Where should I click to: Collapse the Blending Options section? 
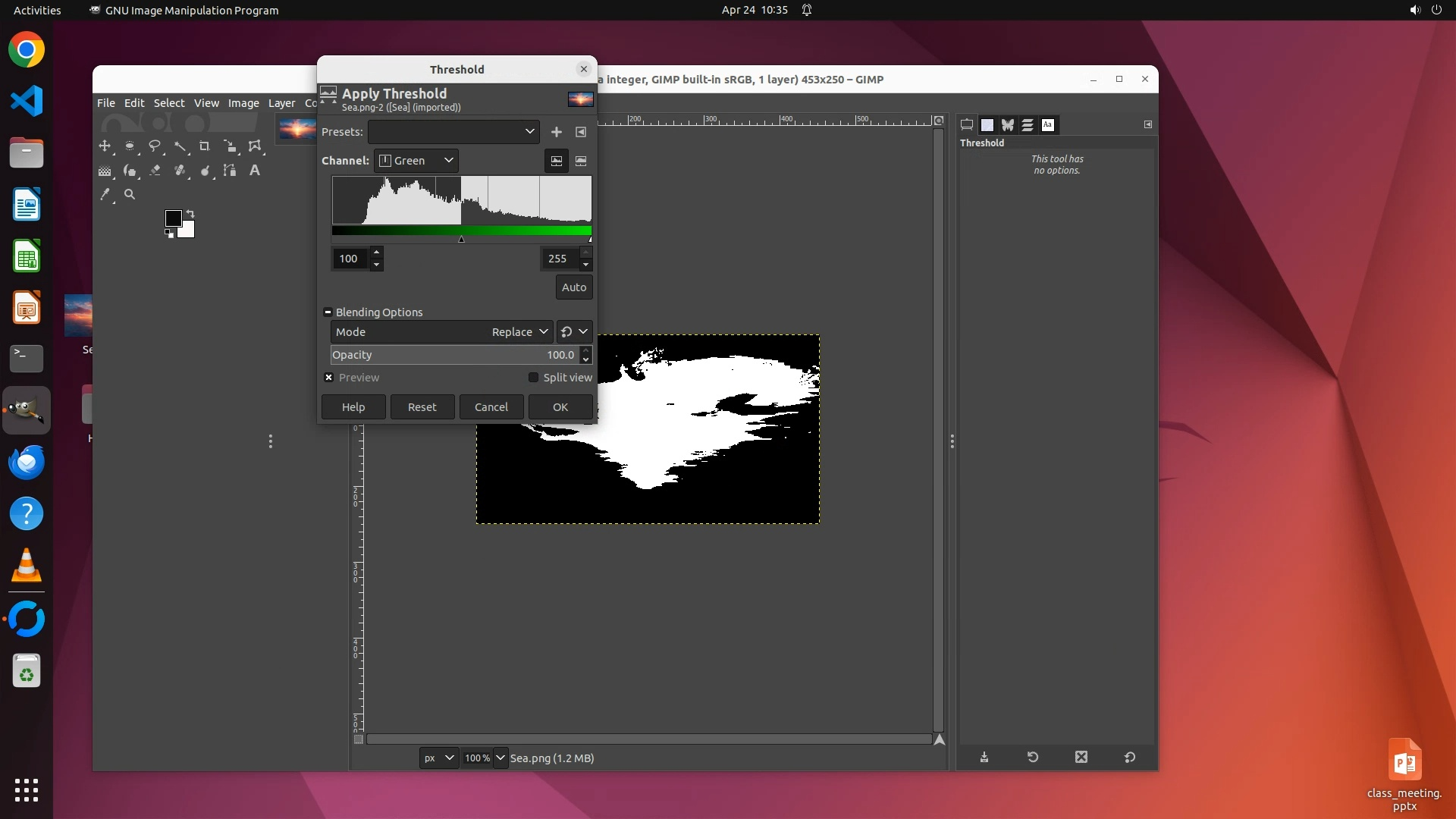tap(328, 312)
